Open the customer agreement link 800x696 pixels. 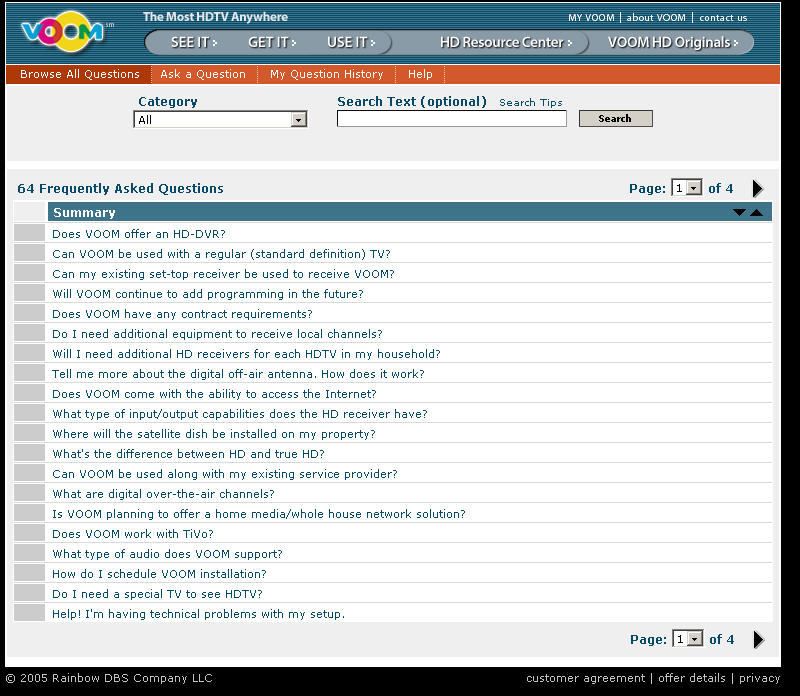pos(586,678)
